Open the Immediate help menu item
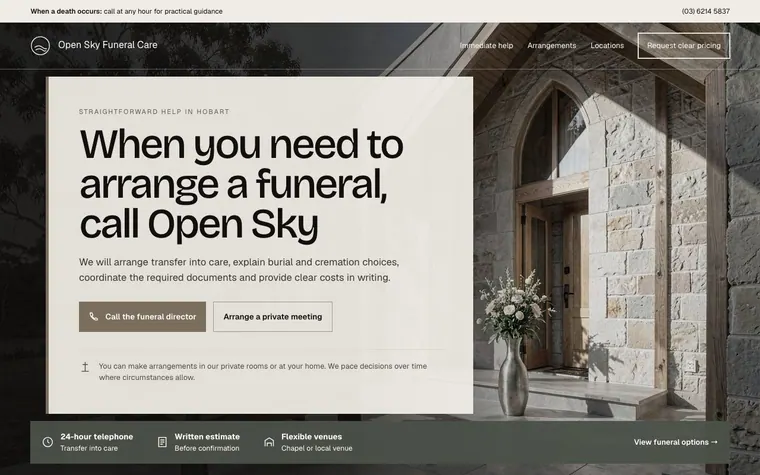 click(486, 46)
